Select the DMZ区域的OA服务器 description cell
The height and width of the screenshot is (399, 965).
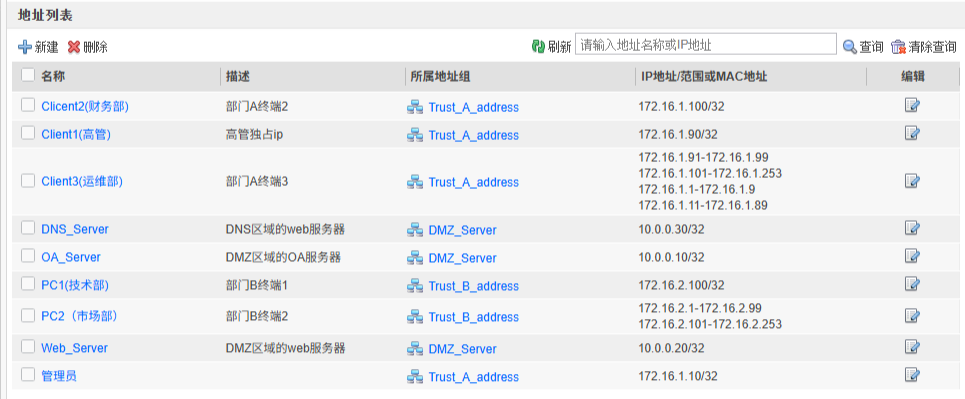283,257
